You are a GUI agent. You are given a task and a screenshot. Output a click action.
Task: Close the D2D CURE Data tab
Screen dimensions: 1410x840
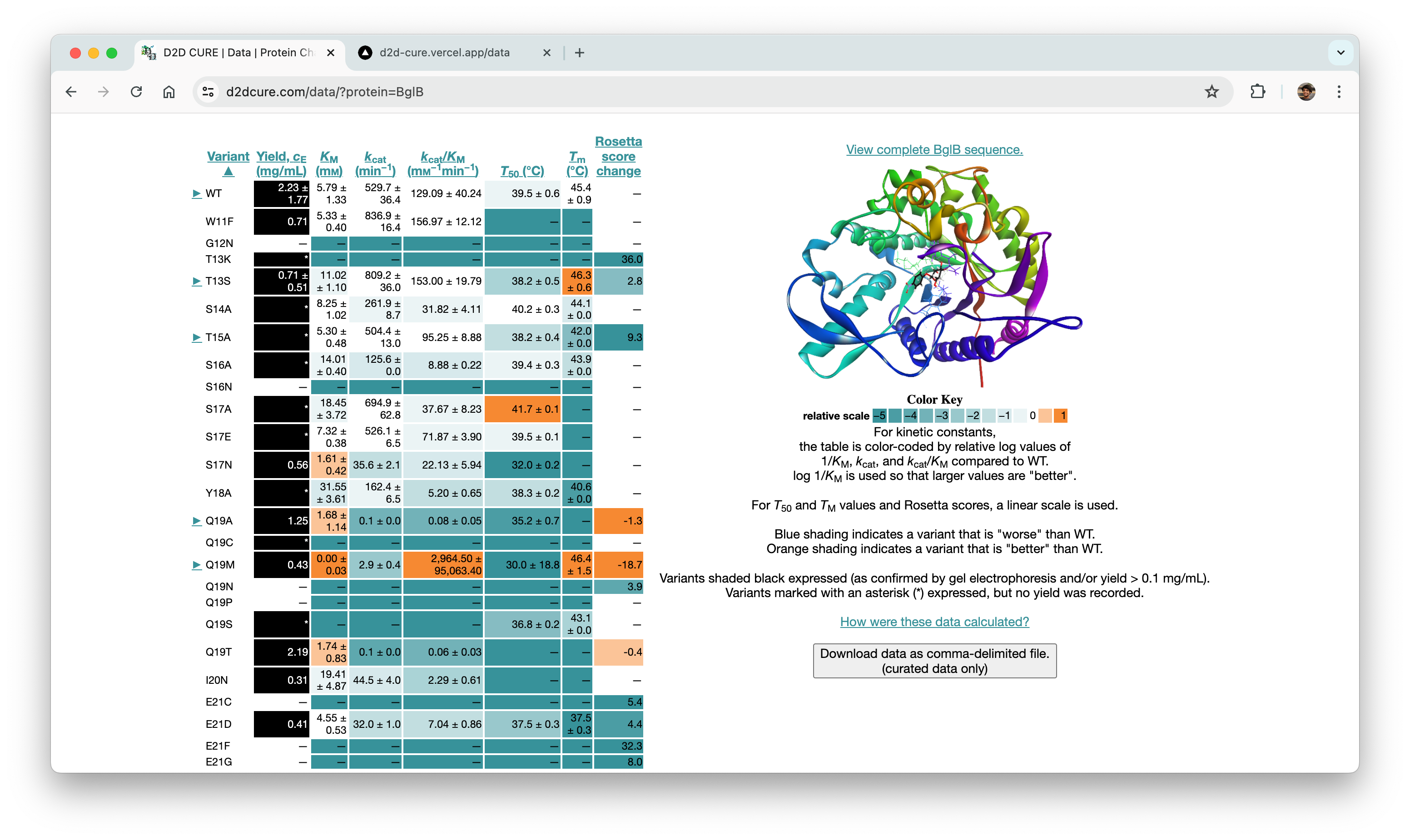331,53
